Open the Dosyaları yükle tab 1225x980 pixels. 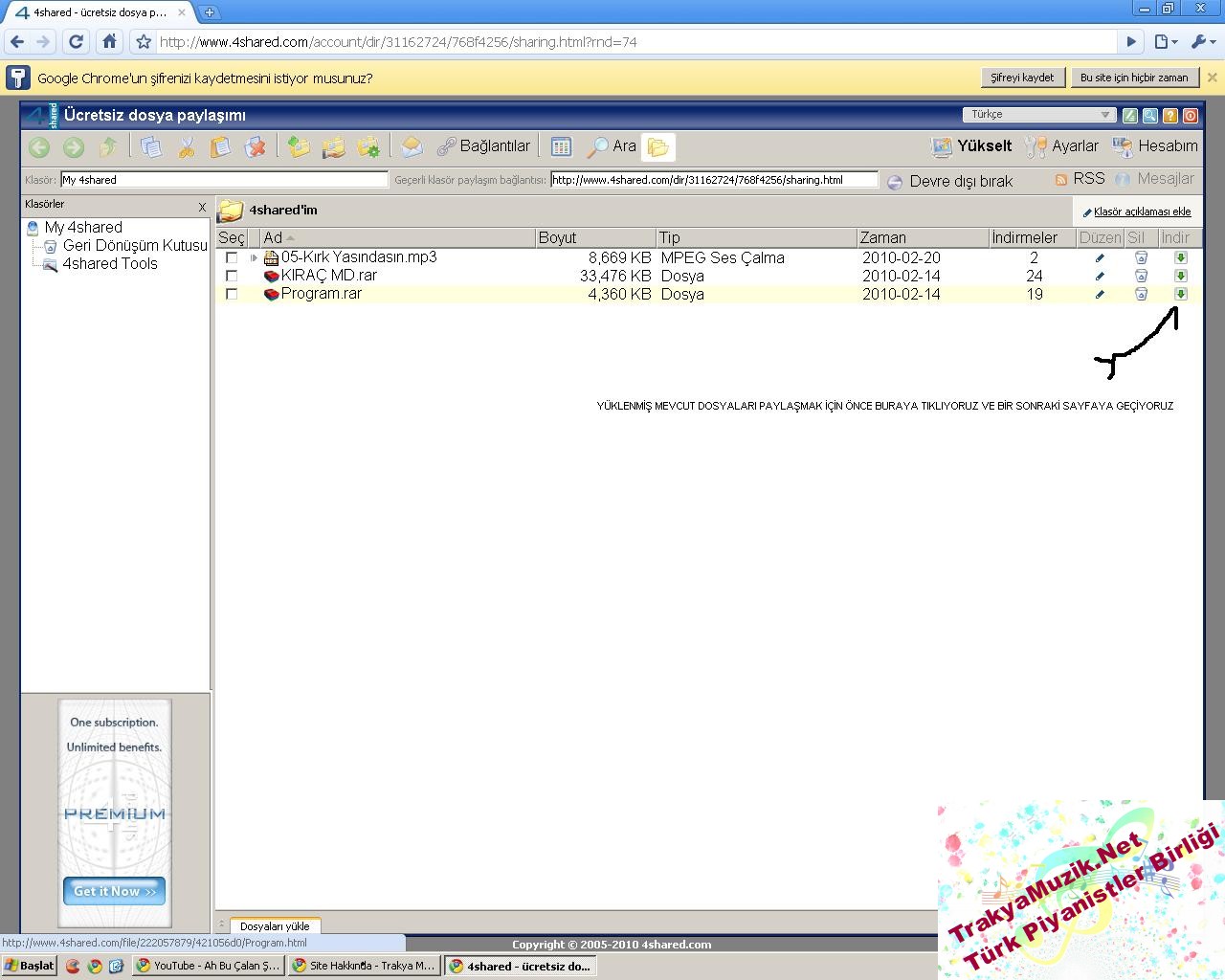click(275, 926)
